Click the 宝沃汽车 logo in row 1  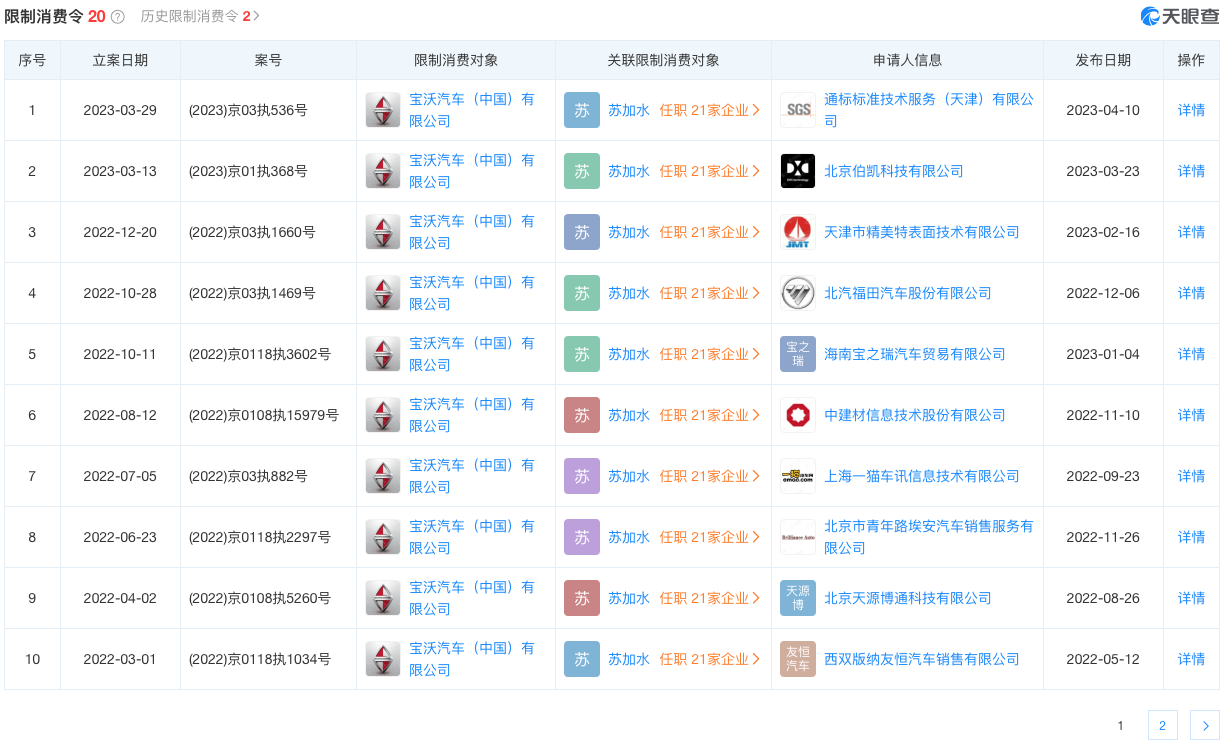[383, 110]
